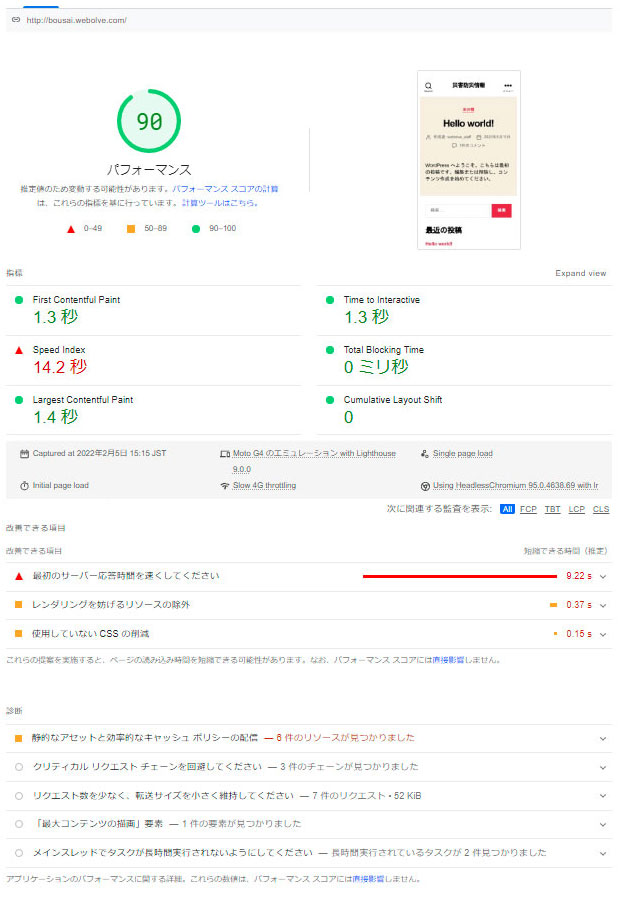Select the FCP audit filter
This screenshot has height=912, width=620.
point(528,510)
